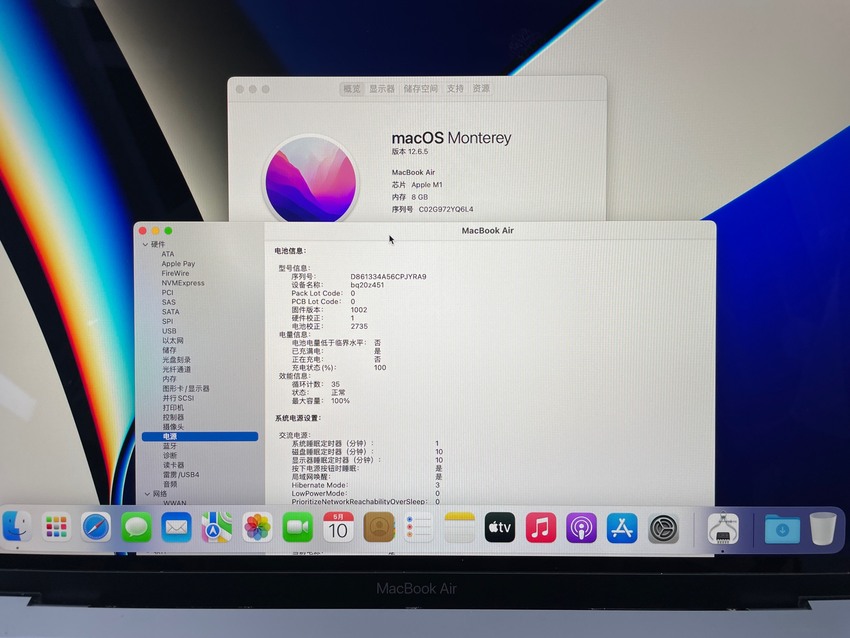This screenshot has height=638, width=850.
Task: Switch to 资源 tab
Action: pos(481,88)
